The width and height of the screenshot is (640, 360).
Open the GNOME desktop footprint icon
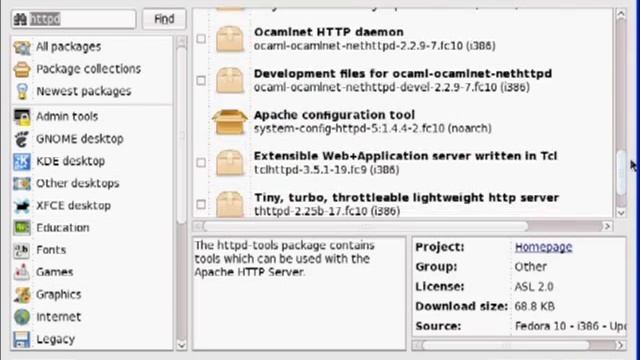click(x=22, y=139)
